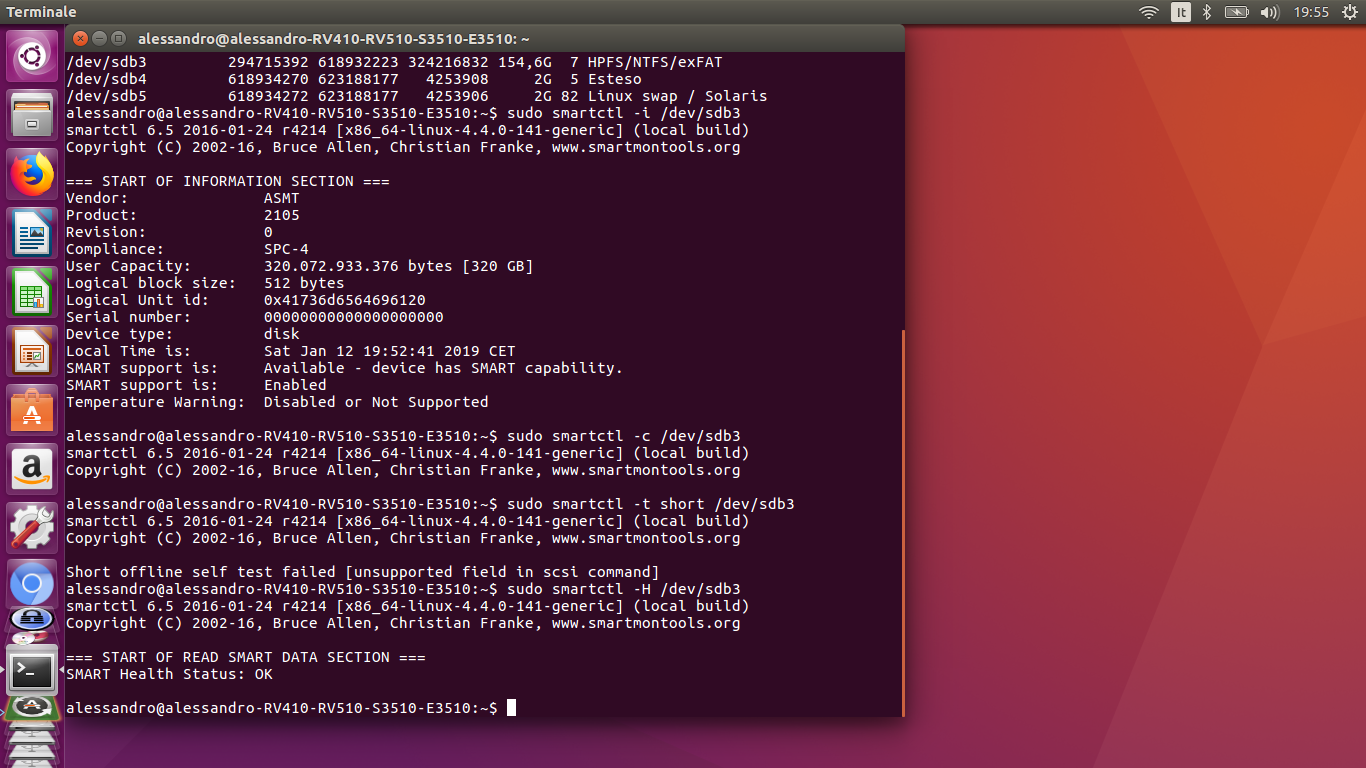
Task: Expand the 'It' keyboard layout menu
Action: 1181,12
